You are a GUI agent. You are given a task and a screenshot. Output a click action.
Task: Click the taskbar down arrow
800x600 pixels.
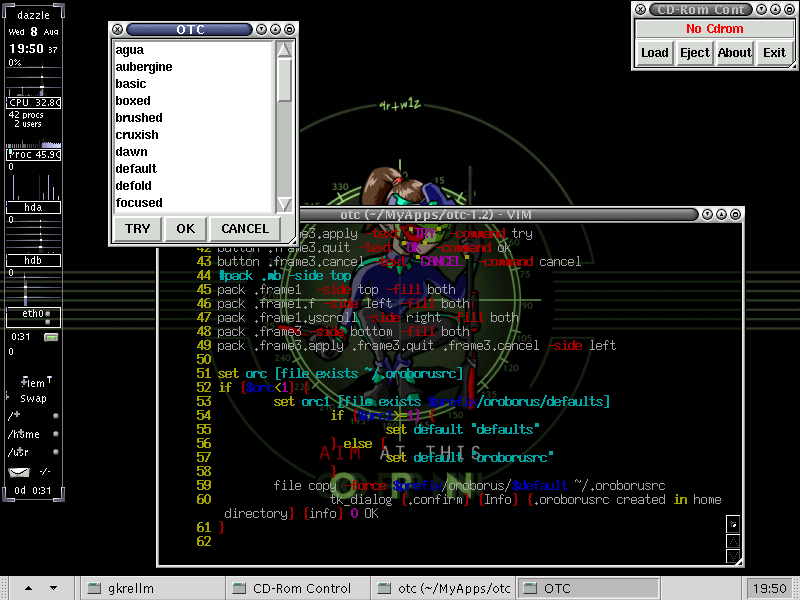[53, 588]
